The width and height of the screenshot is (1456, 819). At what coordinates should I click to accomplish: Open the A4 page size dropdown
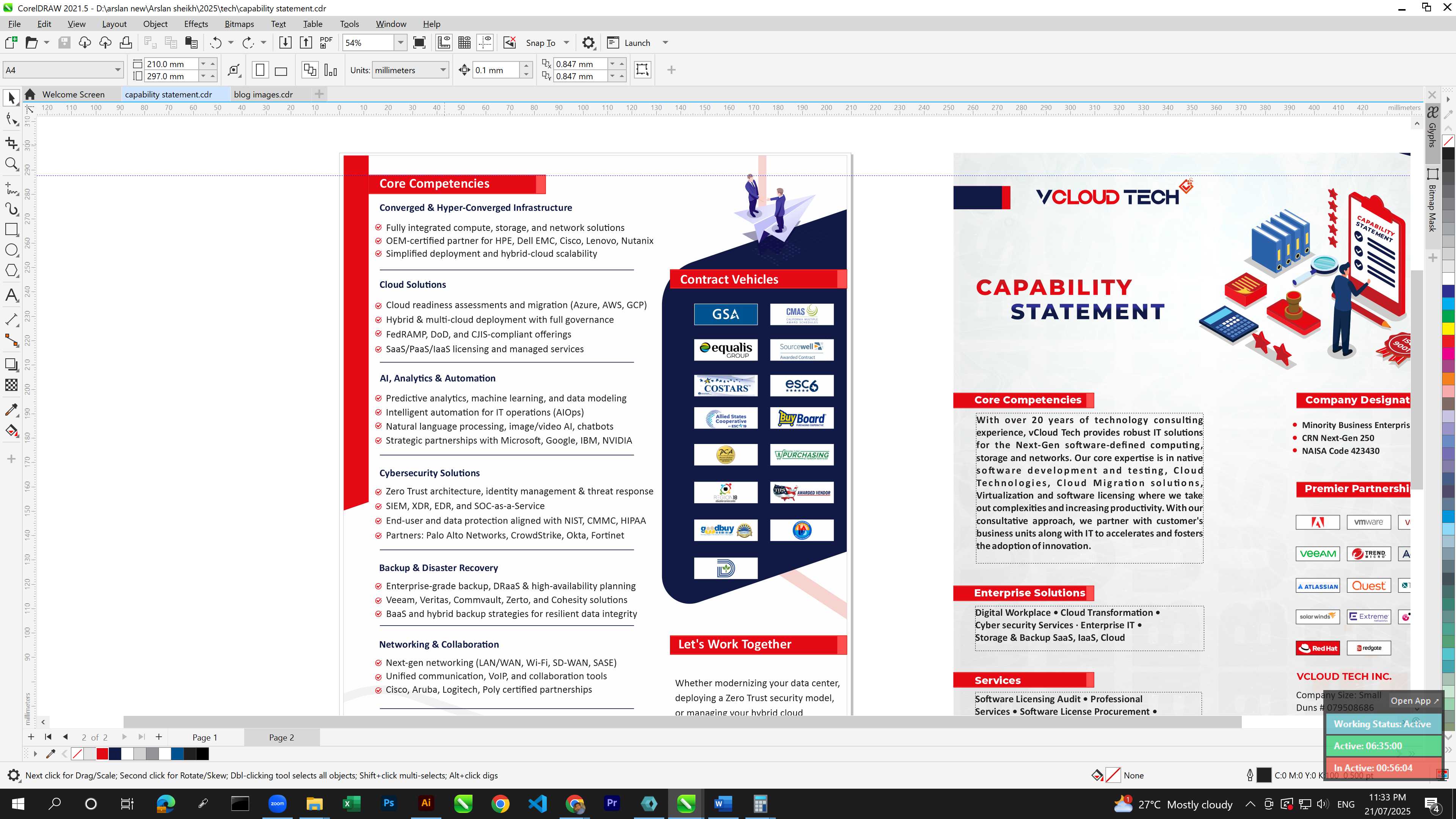pyautogui.click(x=118, y=70)
